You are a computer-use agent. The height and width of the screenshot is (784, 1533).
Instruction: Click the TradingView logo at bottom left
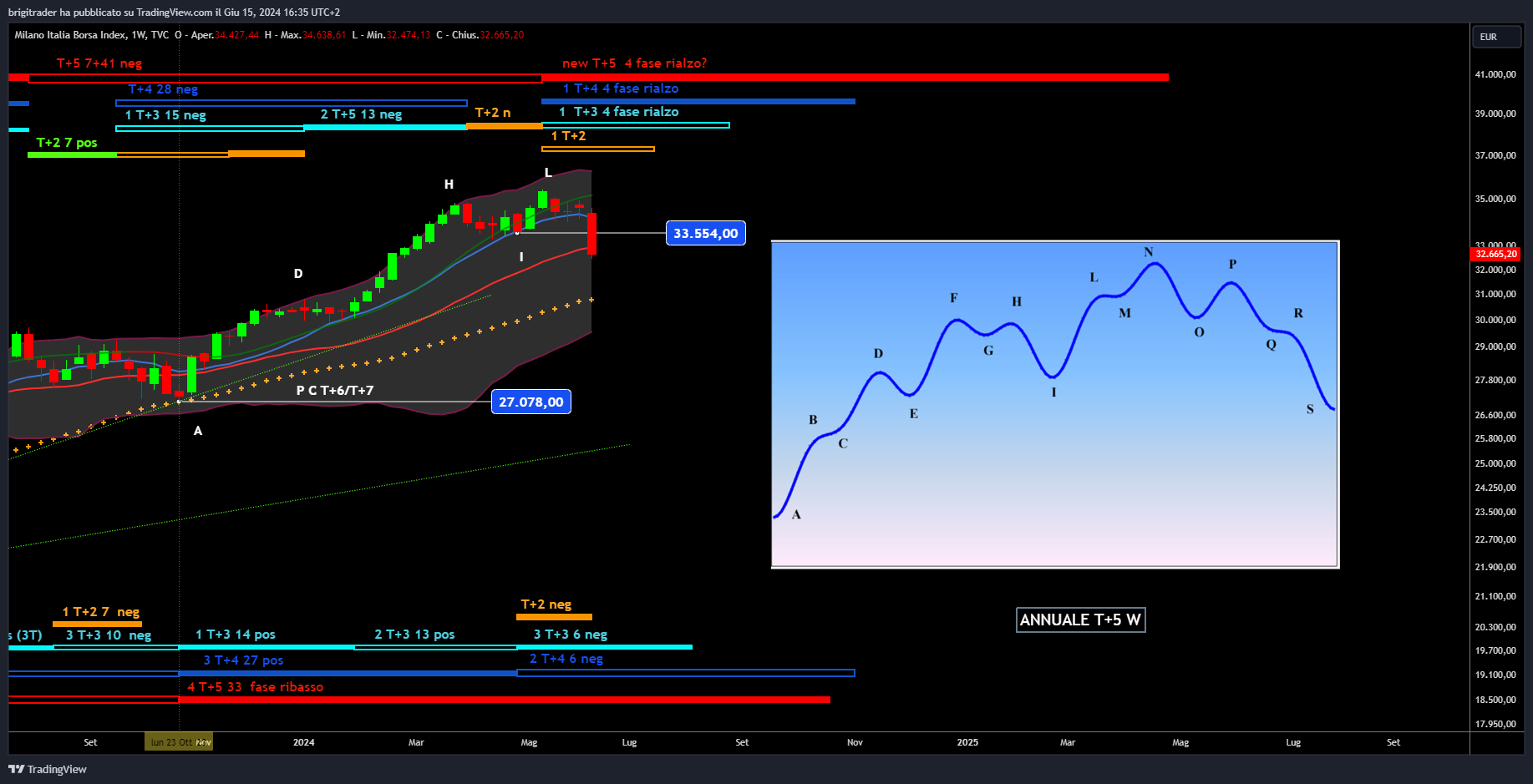pos(48,769)
